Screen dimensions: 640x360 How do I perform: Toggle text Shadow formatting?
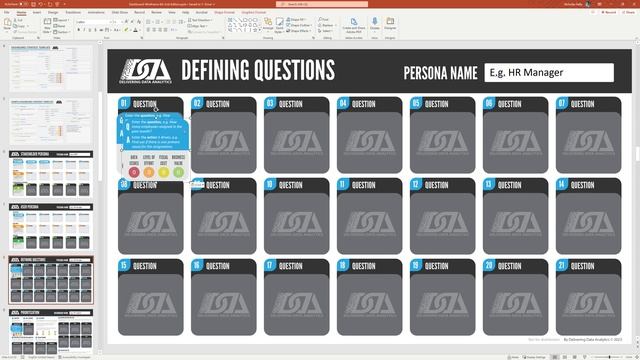(x=96, y=30)
